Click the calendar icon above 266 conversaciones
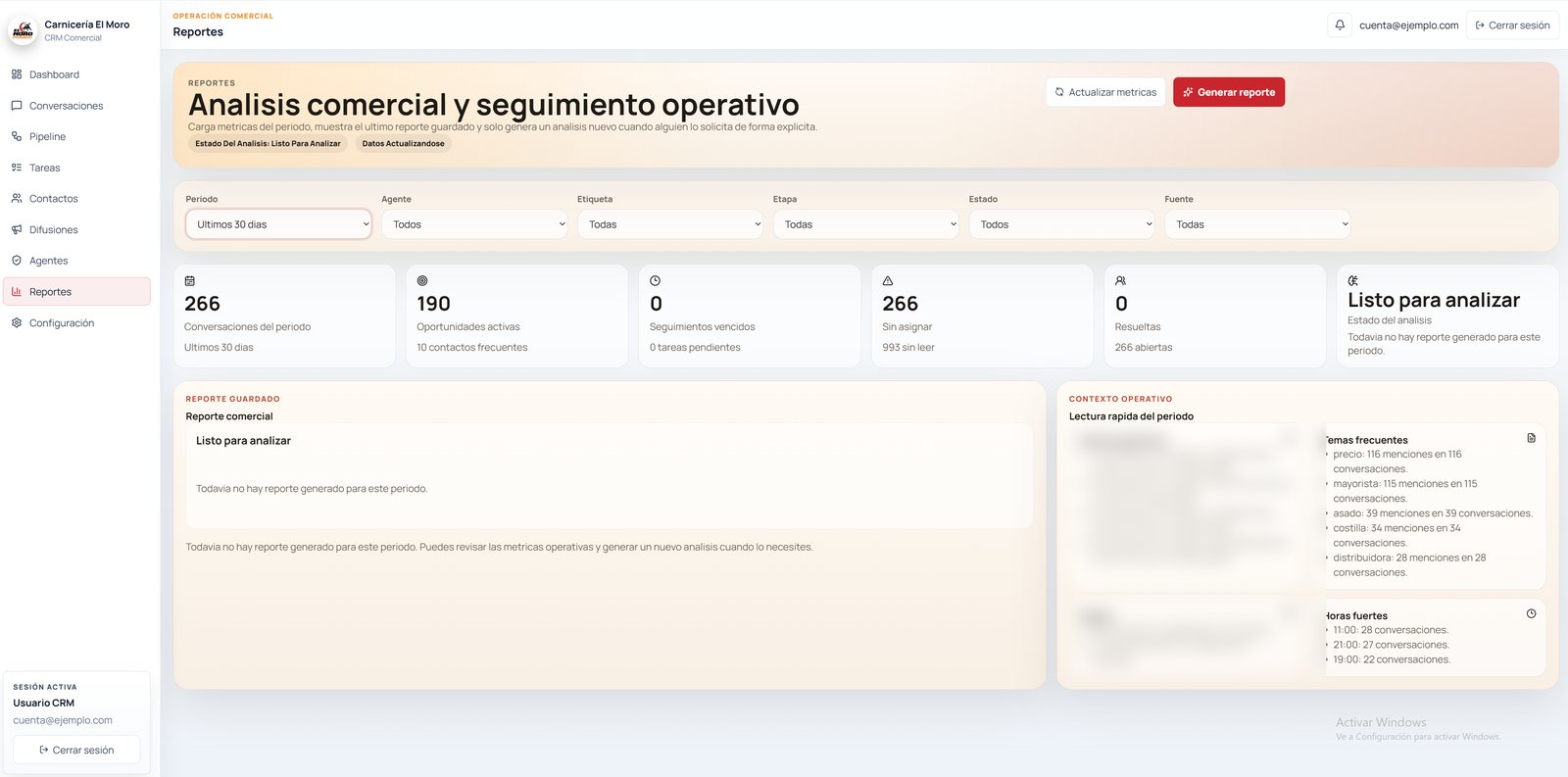Image resolution: width=1568 pixels, height=777 pixels. click(190, 280)
